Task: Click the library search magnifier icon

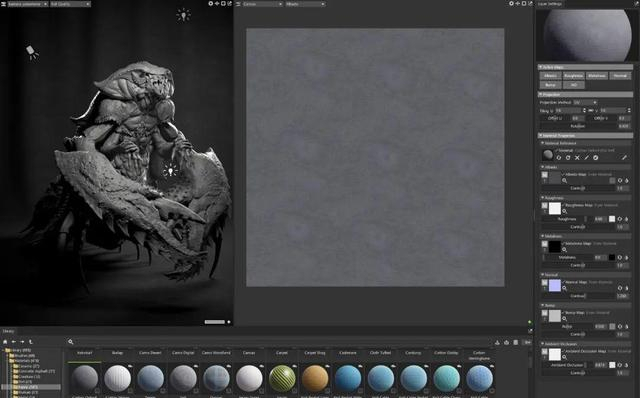Action: (71, 342)
